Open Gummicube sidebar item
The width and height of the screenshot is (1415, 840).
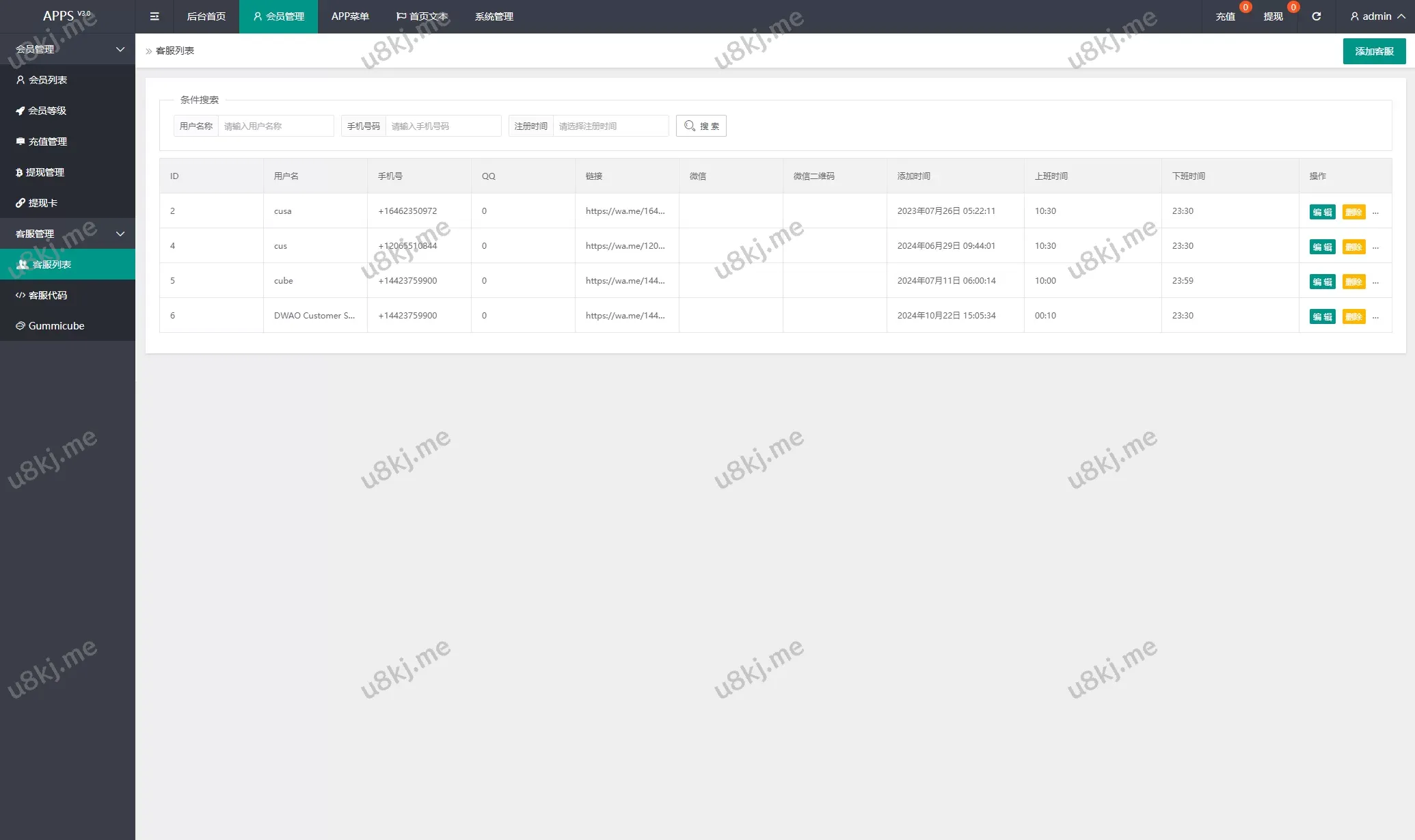click(x=56, y=326)
